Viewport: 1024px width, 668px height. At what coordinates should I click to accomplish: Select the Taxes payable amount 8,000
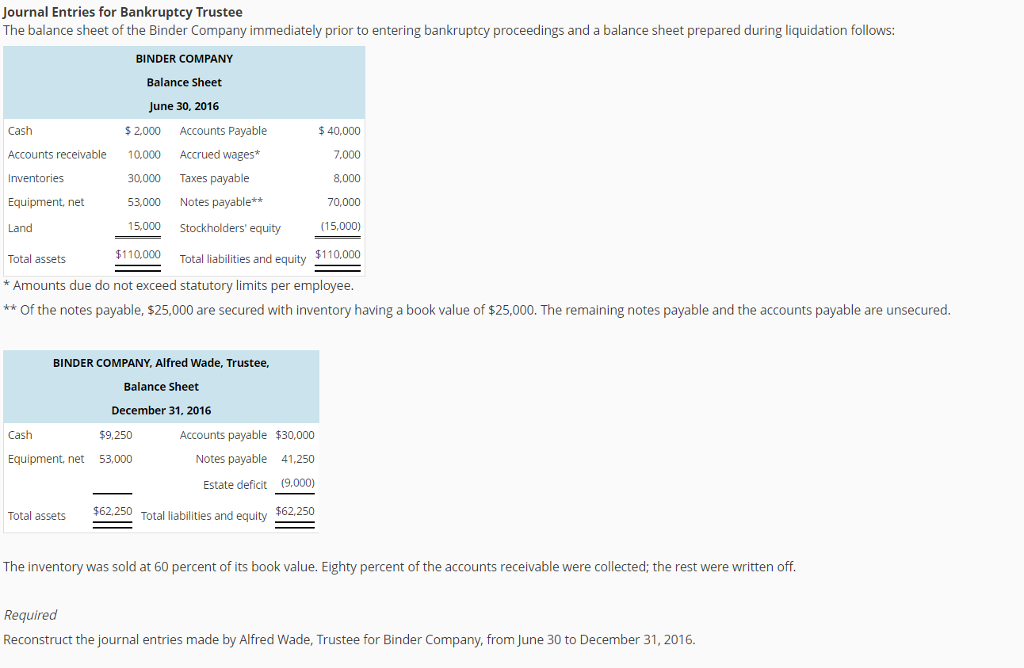pos(344,178)
